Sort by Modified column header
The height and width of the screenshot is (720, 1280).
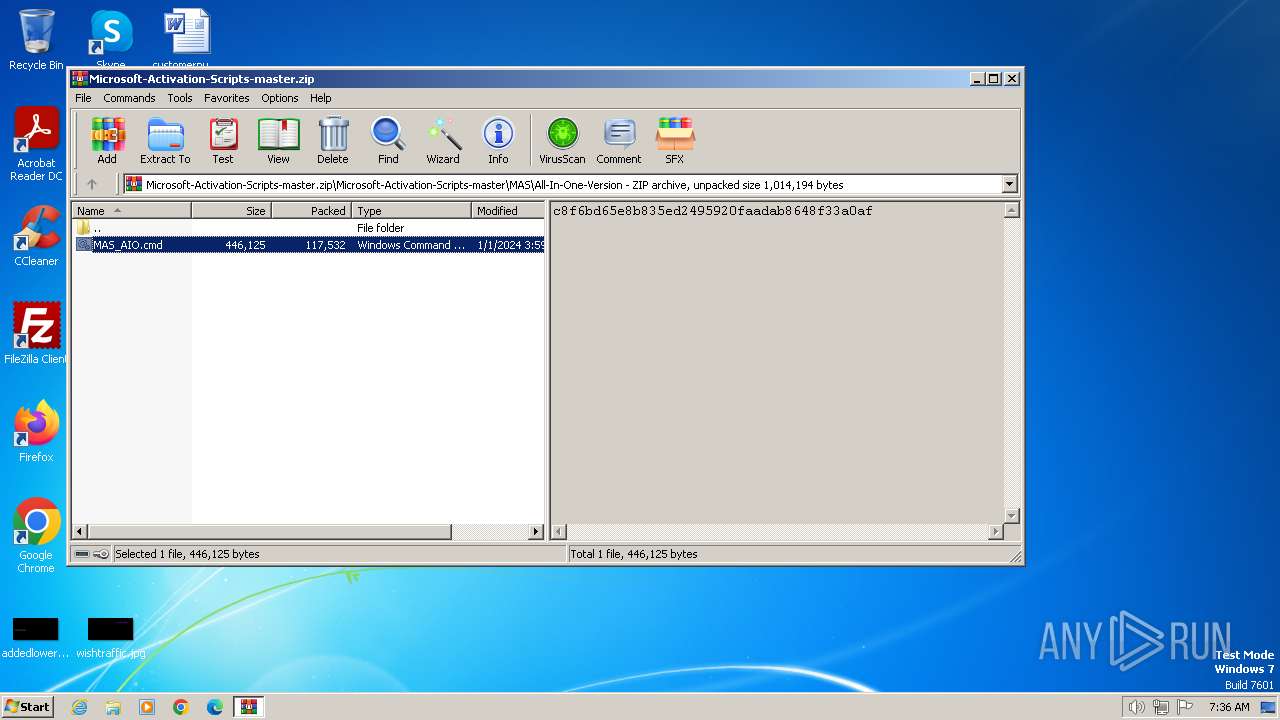coord(508,210)
